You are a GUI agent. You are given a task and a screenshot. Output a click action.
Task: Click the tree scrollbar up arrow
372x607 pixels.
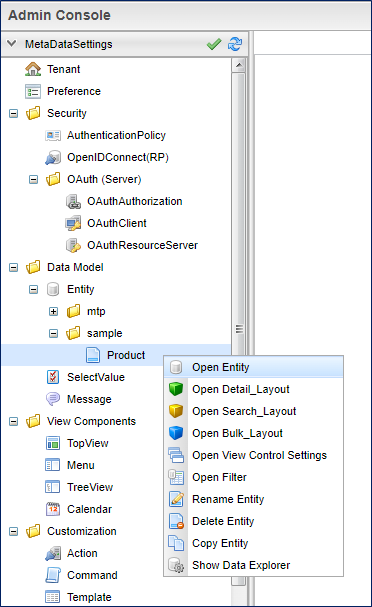coord(239,65)
